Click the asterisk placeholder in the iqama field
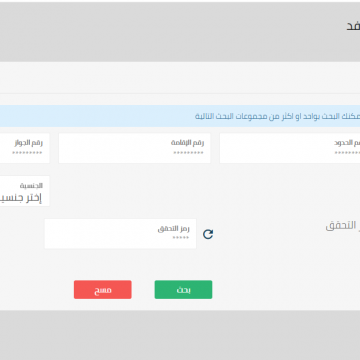 point(188,153)
